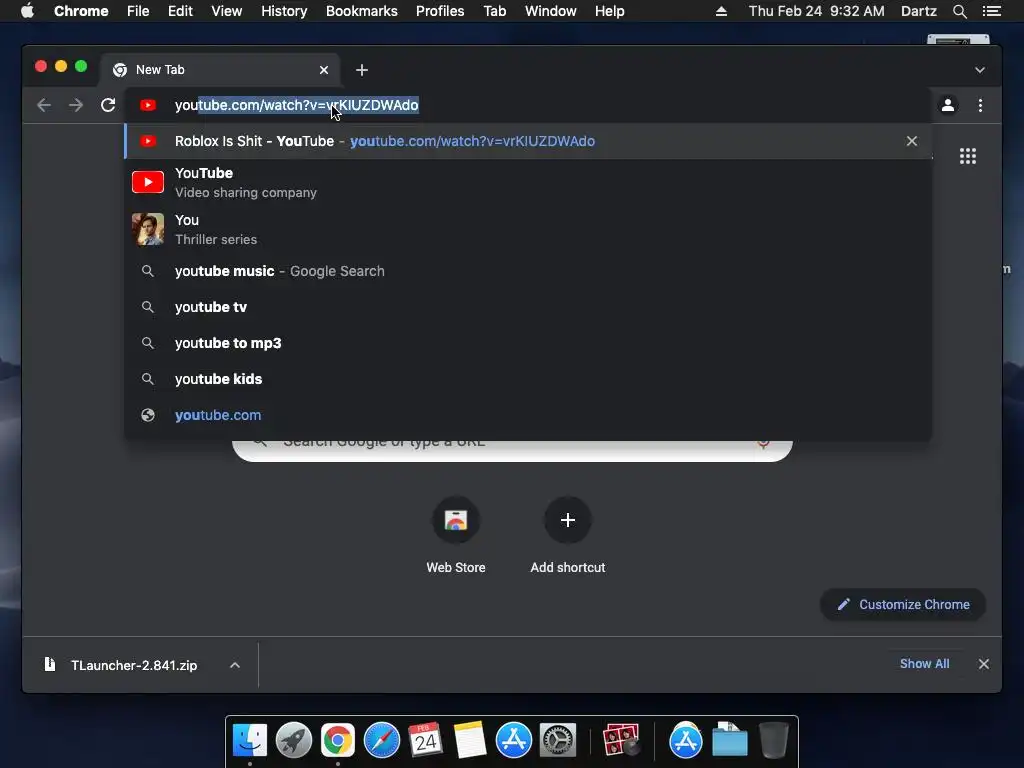Open Chrome's three-dot menu
1024x768 pixels.
pos(980,105)
